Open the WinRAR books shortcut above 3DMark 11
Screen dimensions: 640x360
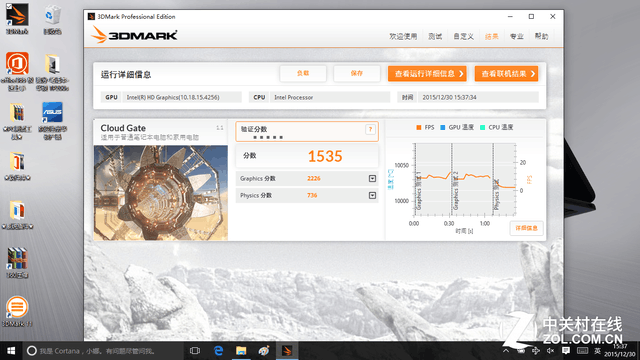point(17,262)
